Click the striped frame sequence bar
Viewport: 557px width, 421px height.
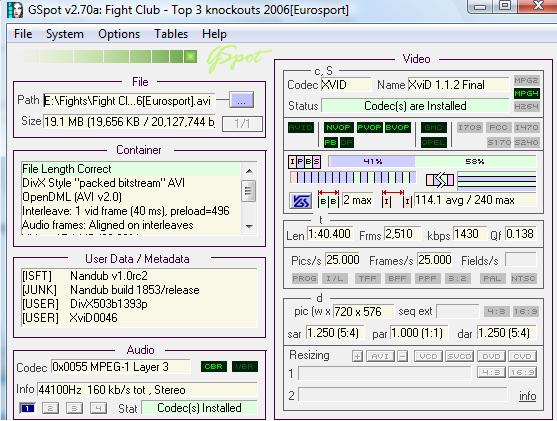[353, 177]
